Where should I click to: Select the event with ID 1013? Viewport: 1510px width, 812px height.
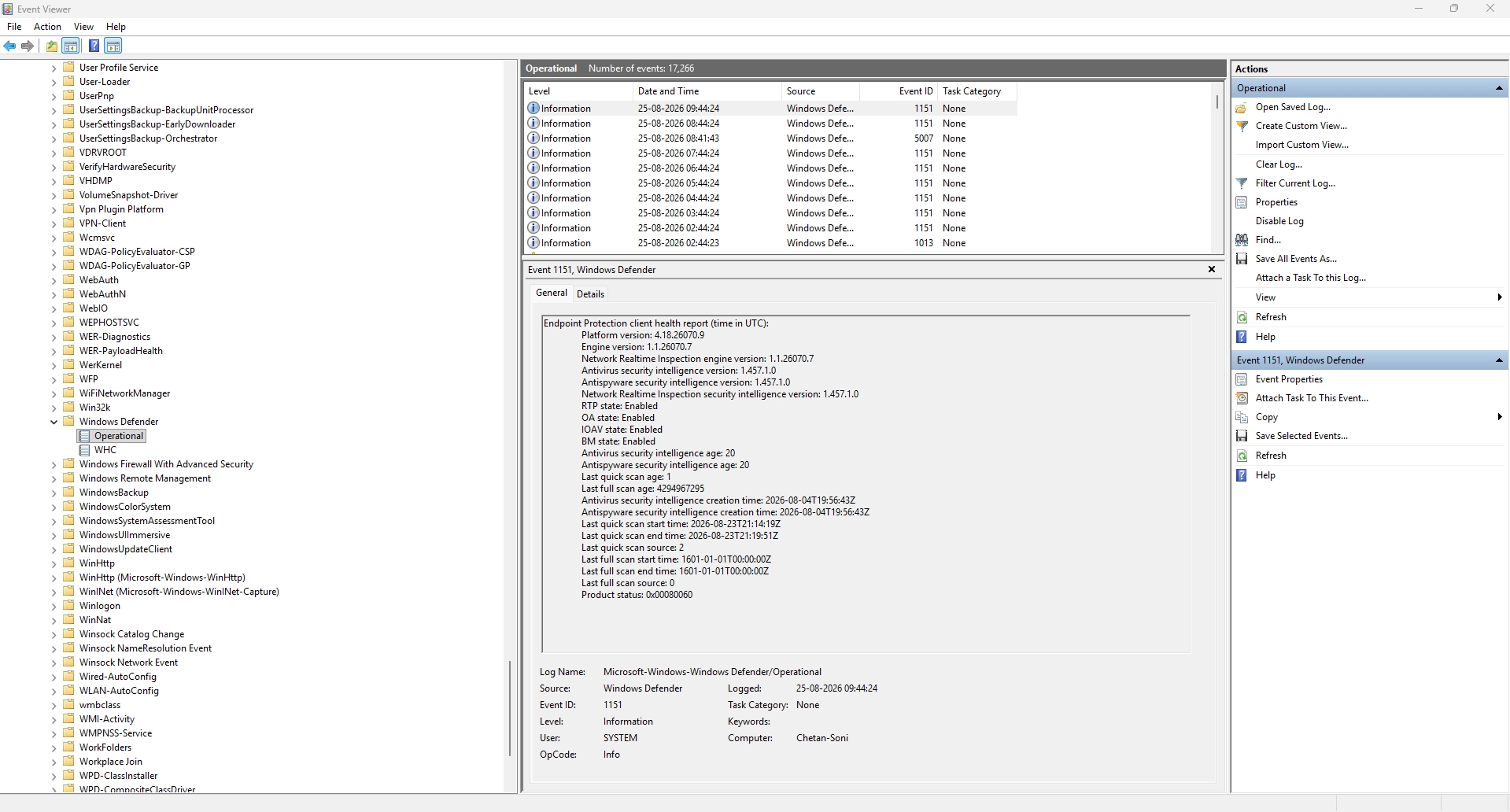[771, 243]
